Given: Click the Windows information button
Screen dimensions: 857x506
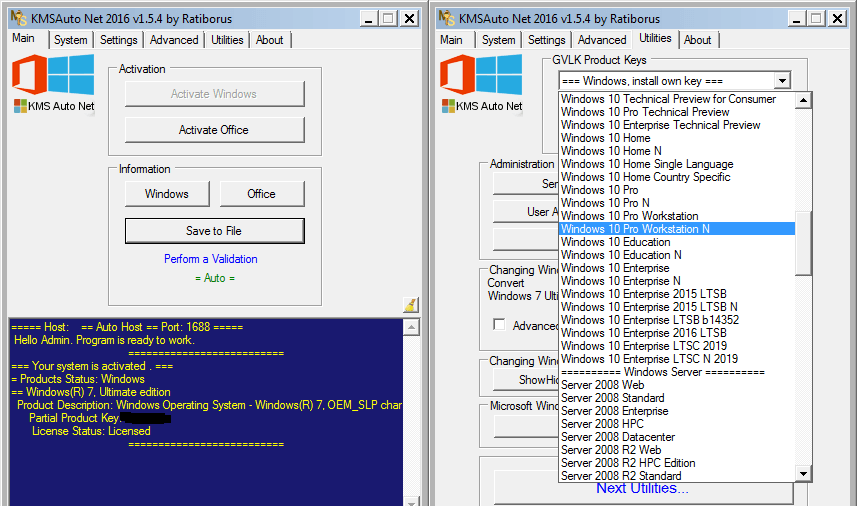Looking at the screenshot, I should 167,194.
